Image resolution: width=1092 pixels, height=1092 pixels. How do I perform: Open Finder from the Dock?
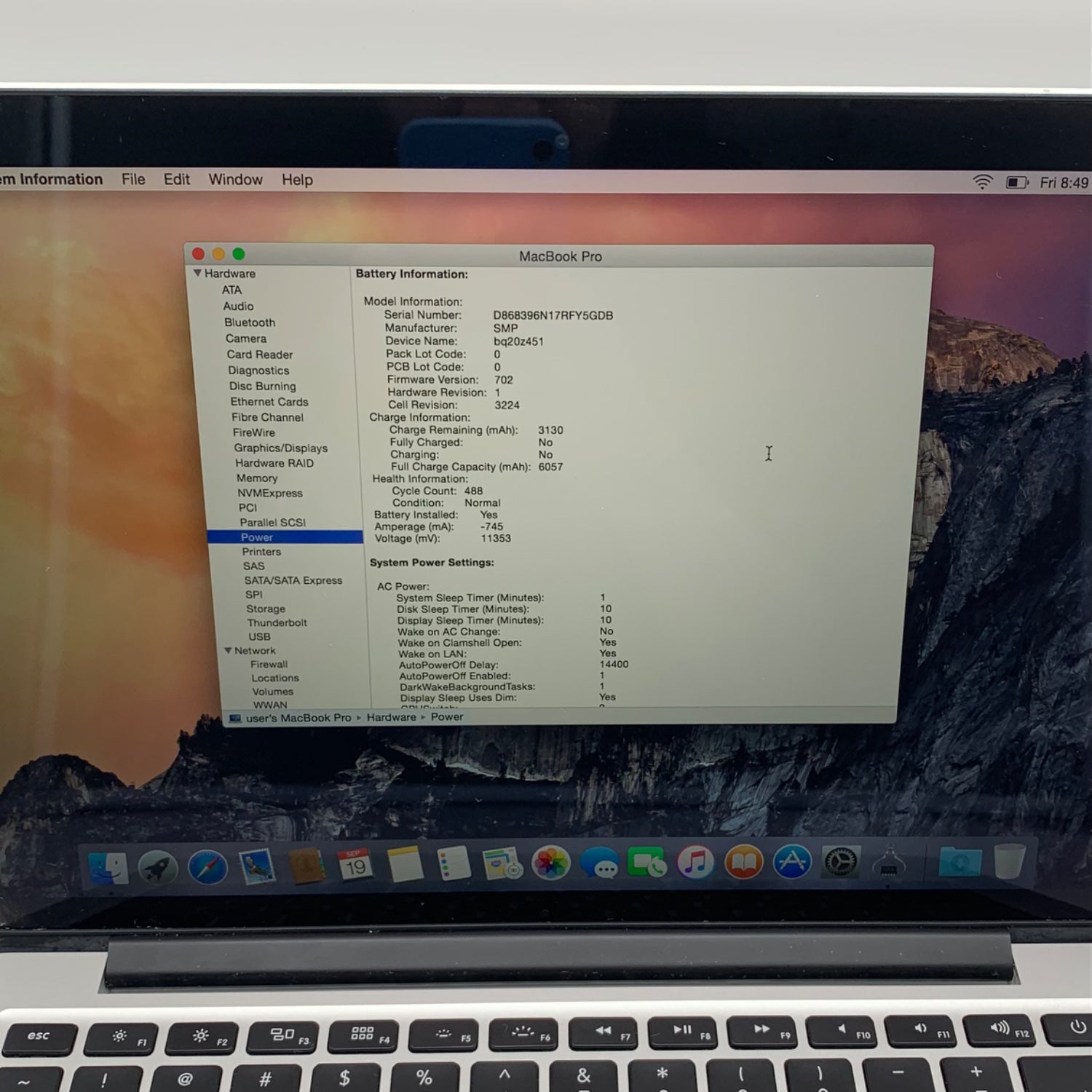coord(108,868)
